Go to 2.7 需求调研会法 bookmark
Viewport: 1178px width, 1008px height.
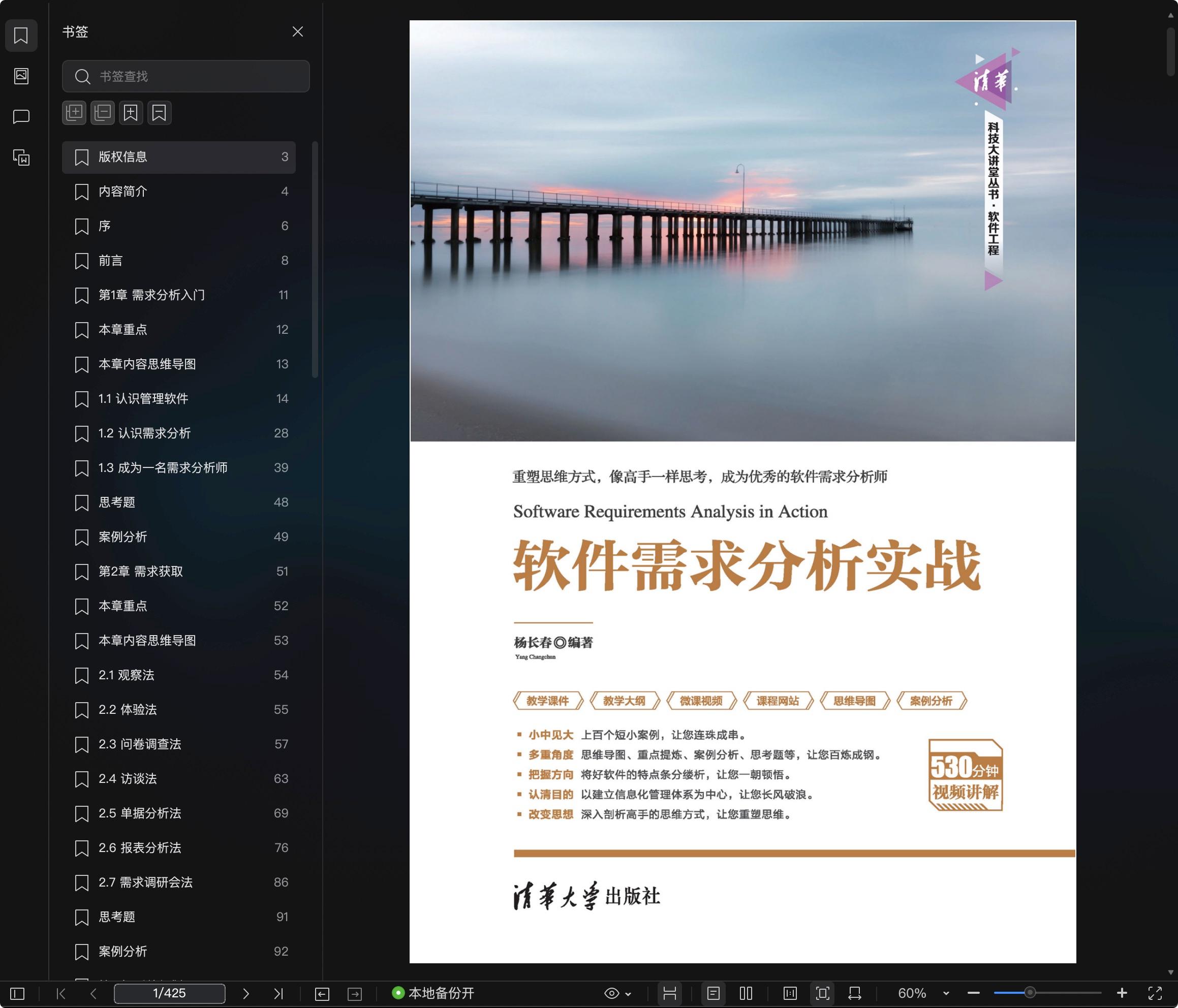(x=178, y=883)
